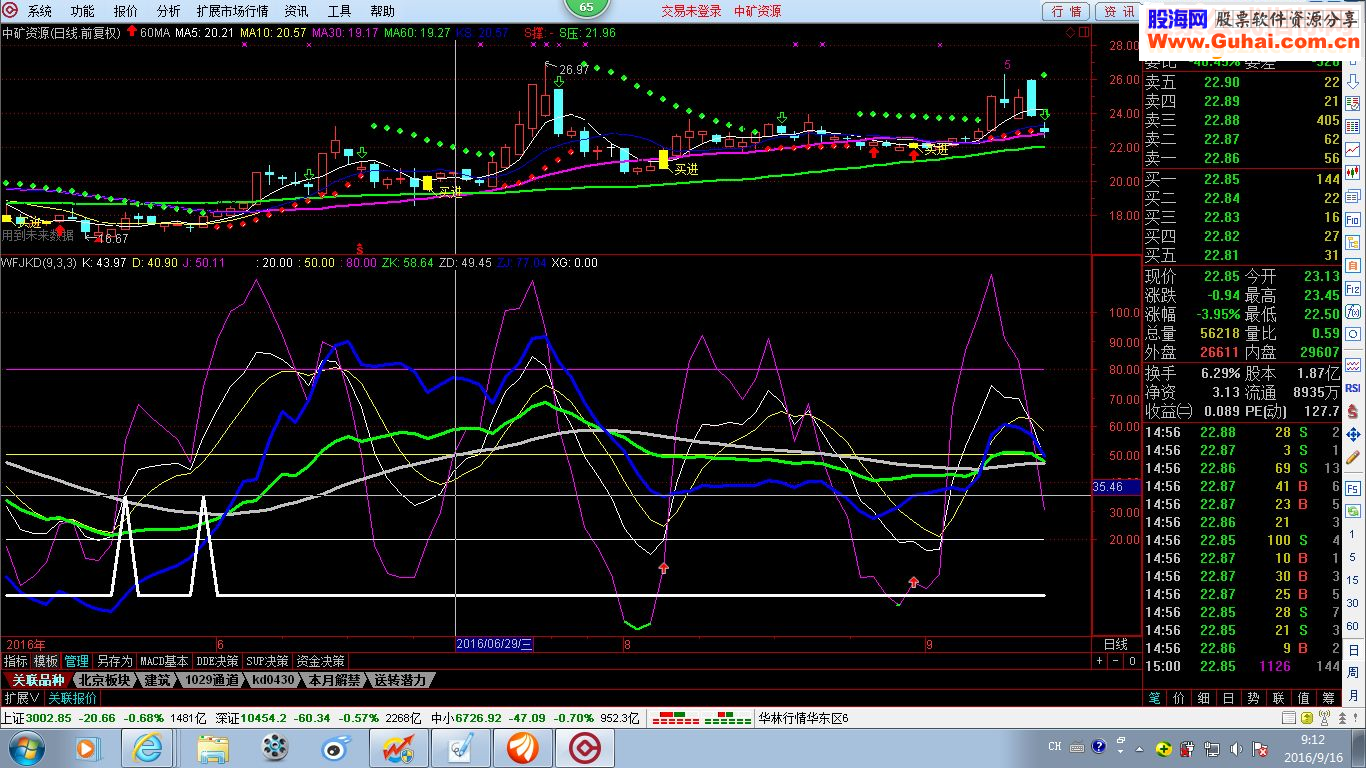1366x768 pixels.
Task: Select the 筹 tab under tick list
Action: coord(1328,698)
